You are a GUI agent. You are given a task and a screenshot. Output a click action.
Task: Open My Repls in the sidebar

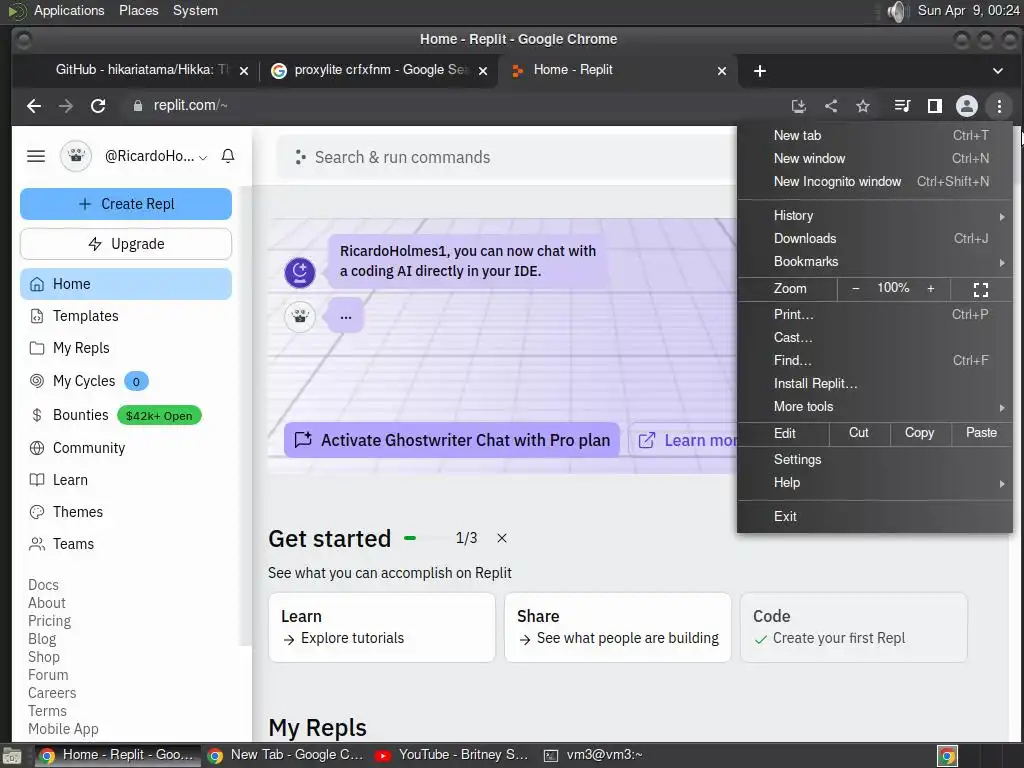point(126,348)
